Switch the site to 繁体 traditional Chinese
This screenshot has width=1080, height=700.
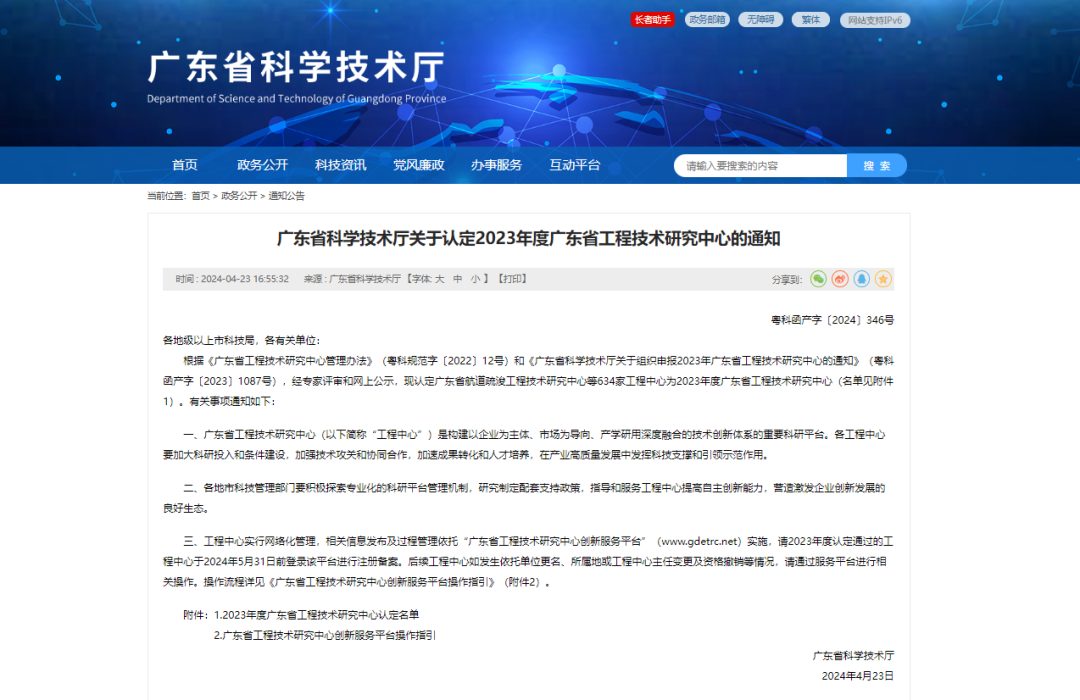(810, 18)
